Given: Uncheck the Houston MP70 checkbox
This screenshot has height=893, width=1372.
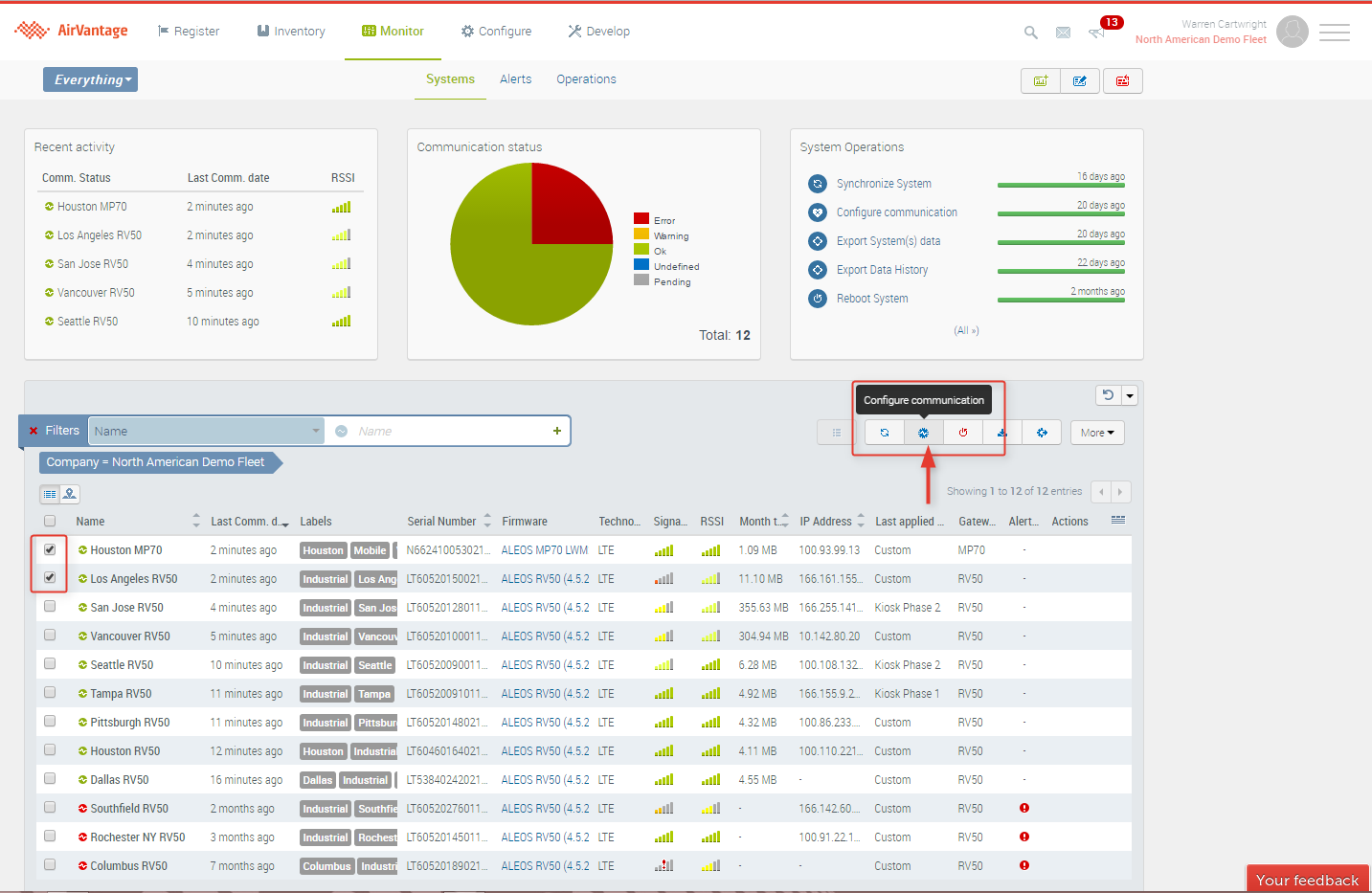Looking at the screenshot, I should 50,549.
